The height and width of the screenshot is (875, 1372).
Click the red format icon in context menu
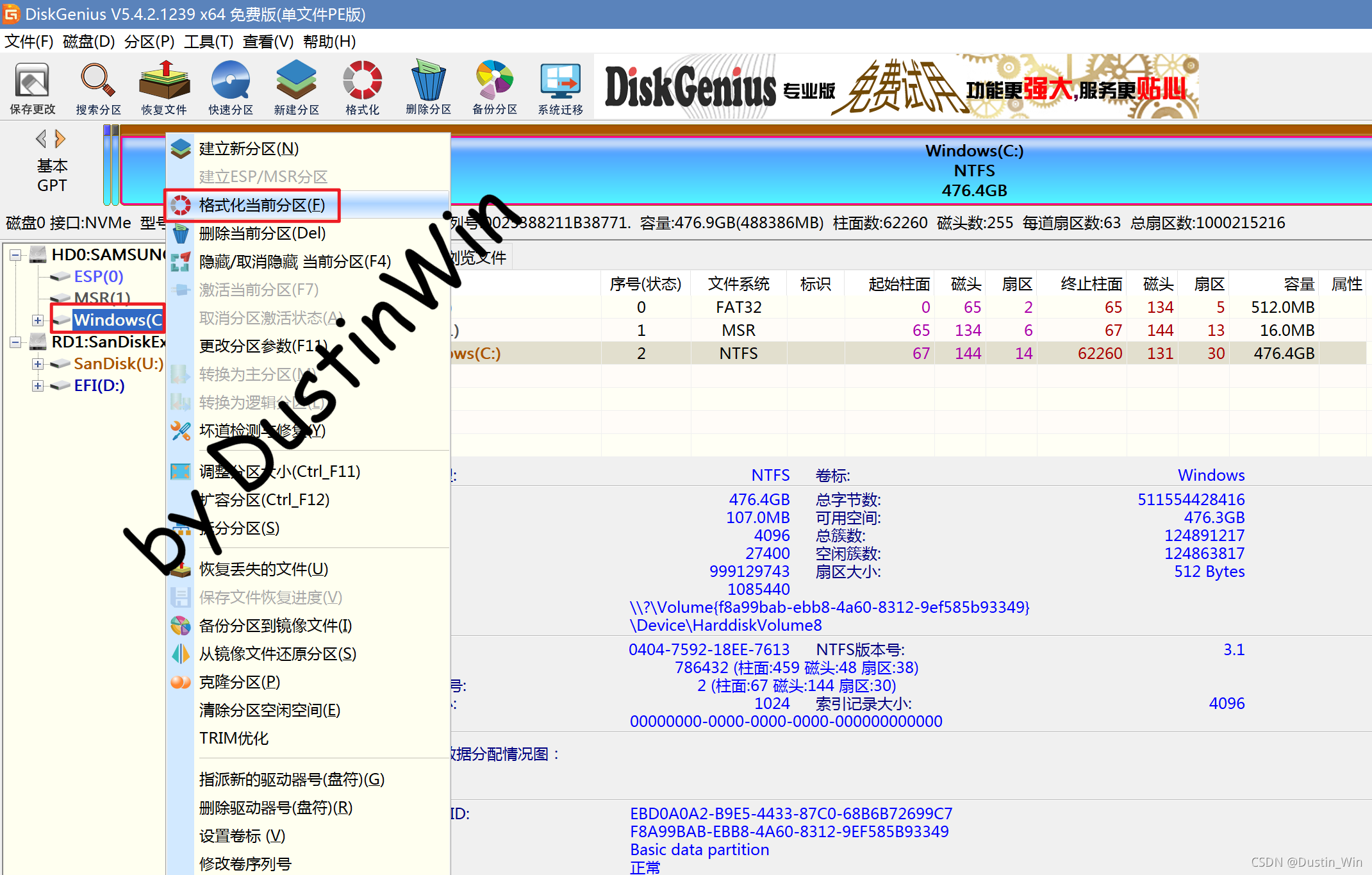(x=181, y=205)
